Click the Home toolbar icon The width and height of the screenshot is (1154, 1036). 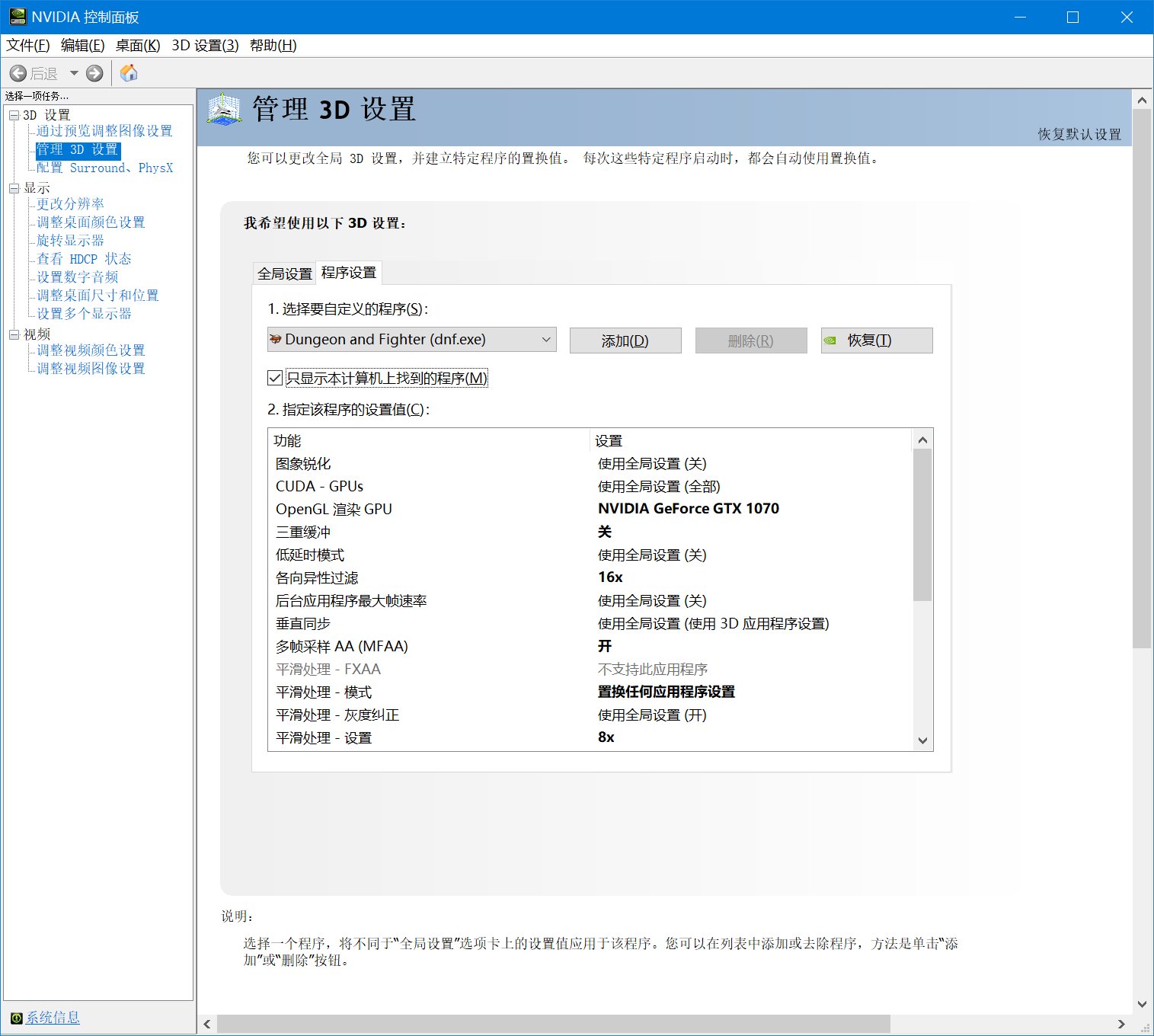point(129,73)
